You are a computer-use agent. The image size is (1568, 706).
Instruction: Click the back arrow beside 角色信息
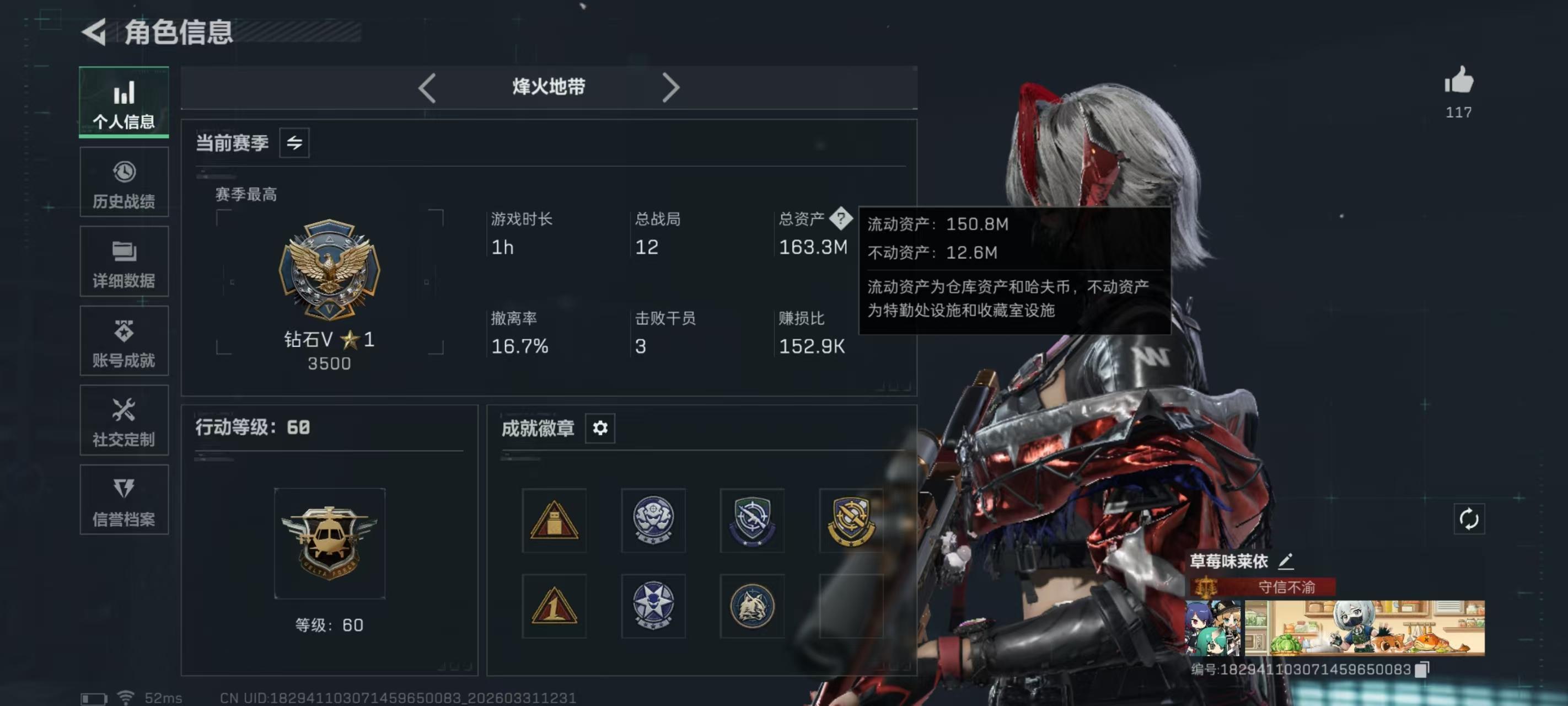click(94, 31)
